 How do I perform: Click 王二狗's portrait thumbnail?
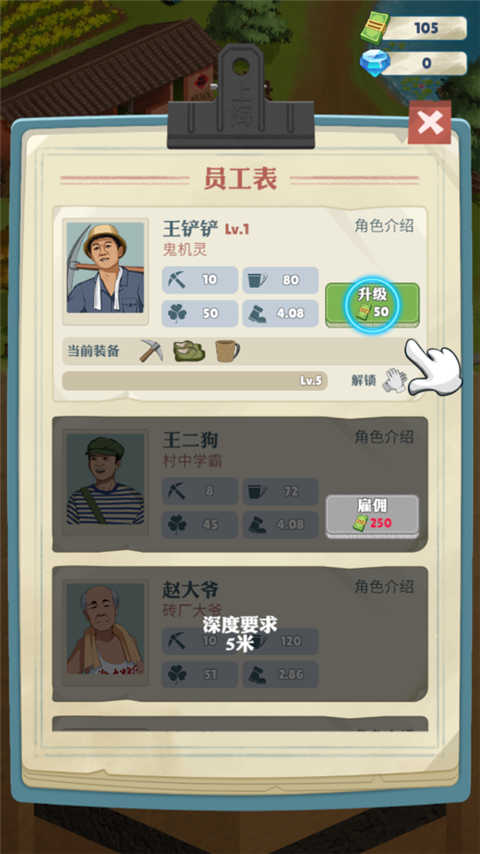[x=105, y=479]
